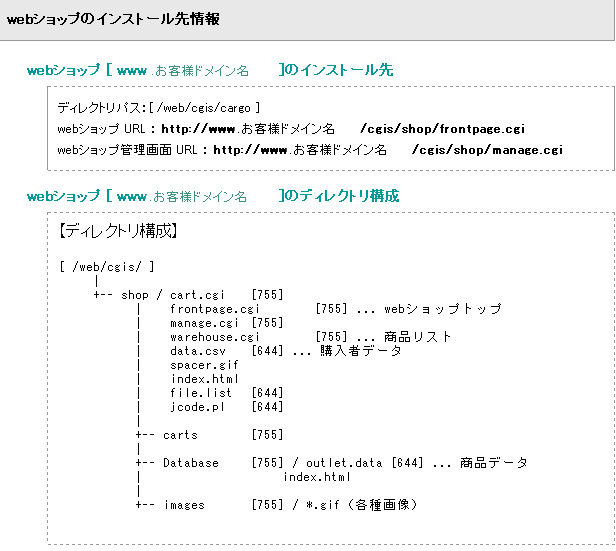616x551 pixels.
Task: Select spacer.gif in the directory tree
Action: pyautogui.click(x=204, y=365)
